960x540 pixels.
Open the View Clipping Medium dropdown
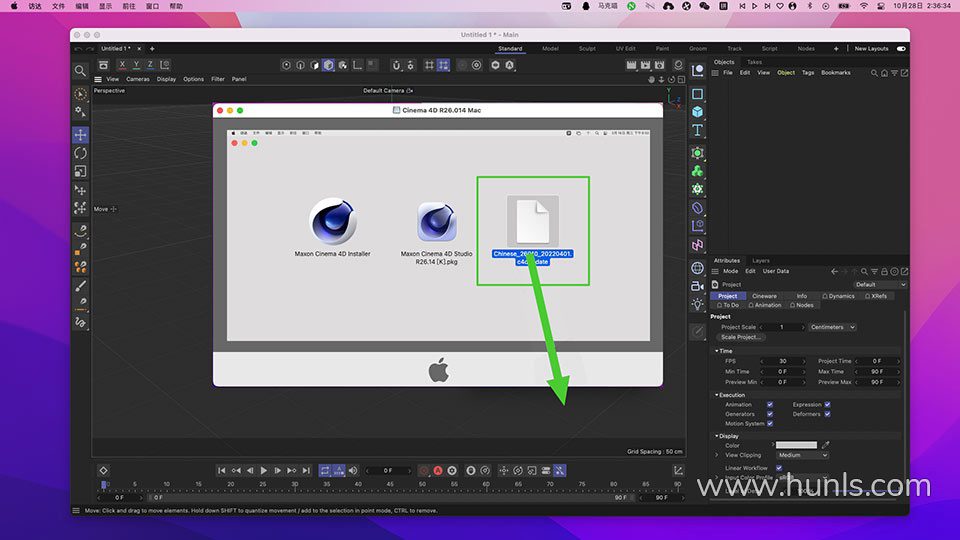coord(803,455)
